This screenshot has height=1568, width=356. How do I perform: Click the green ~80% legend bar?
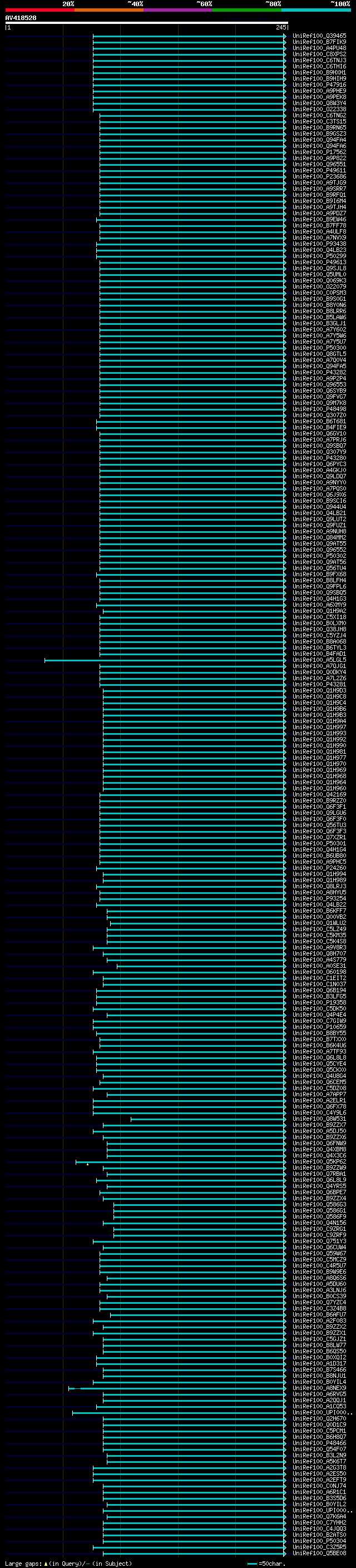coord(247,10)
